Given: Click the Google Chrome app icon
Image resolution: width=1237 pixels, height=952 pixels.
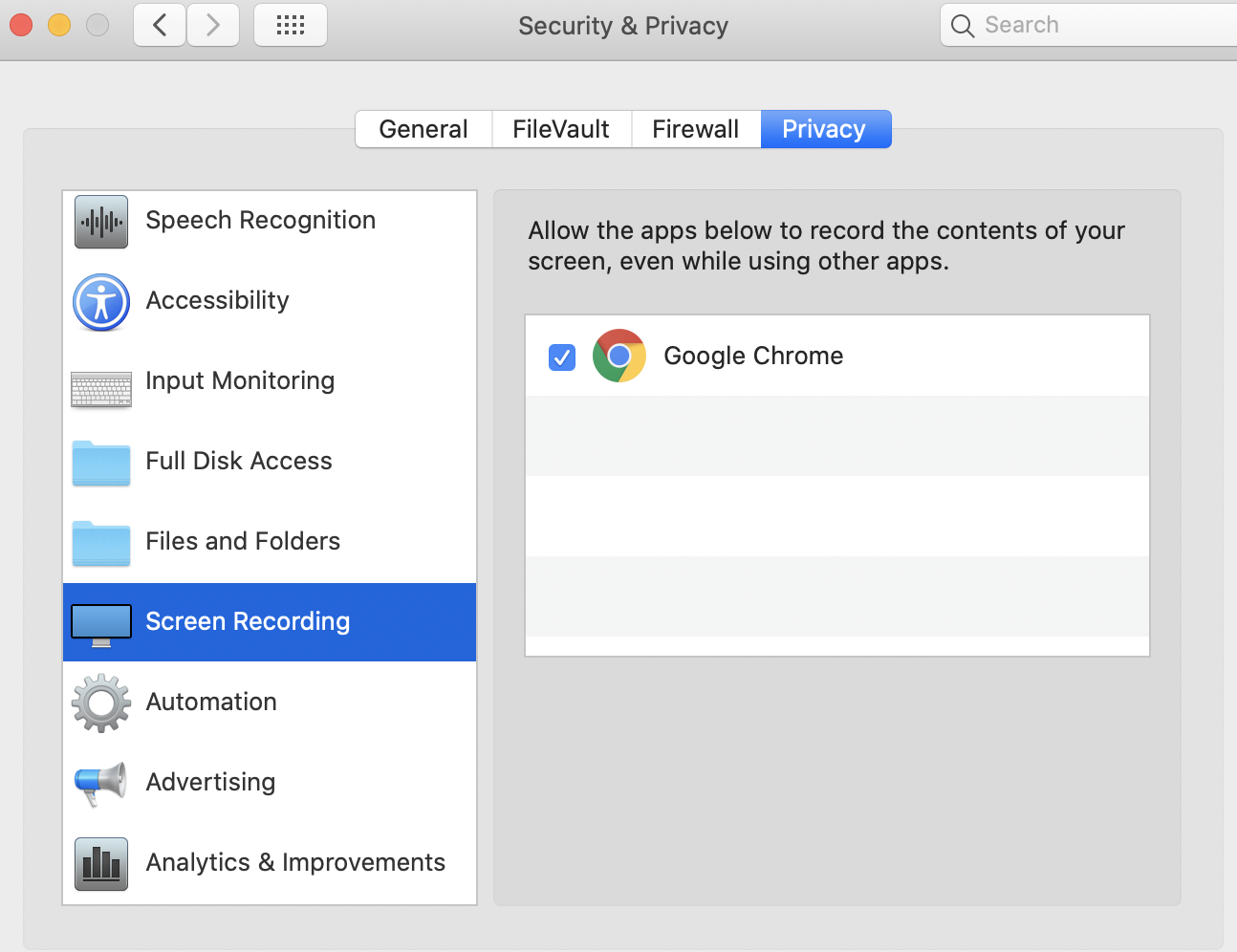Looking at the screenshot, I should (x=619, y=356).
